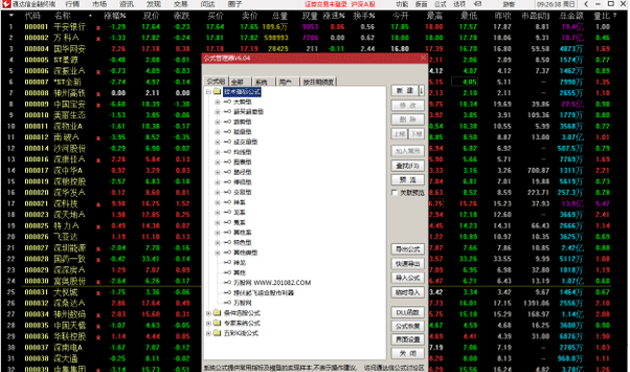This screenshot has height=372, width=630.
Task: Click the DLL函数 button
Action: click(x=408, y=312)
